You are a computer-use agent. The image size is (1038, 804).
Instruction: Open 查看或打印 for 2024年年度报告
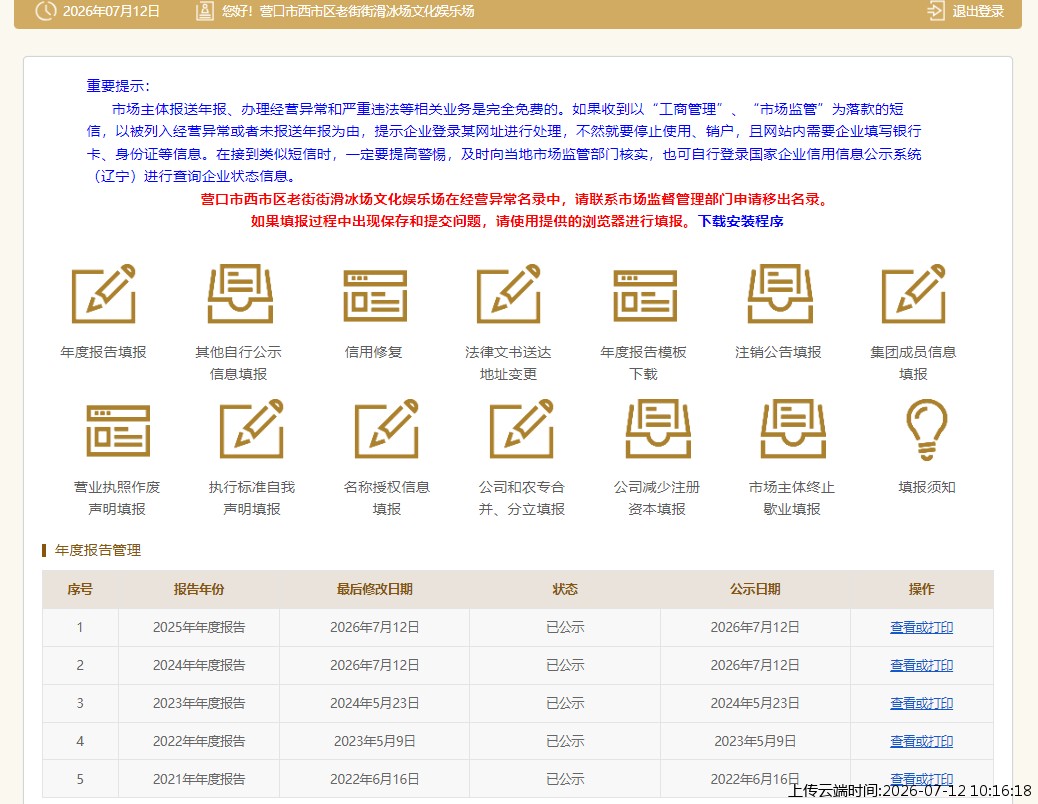(x=921, y=665)
